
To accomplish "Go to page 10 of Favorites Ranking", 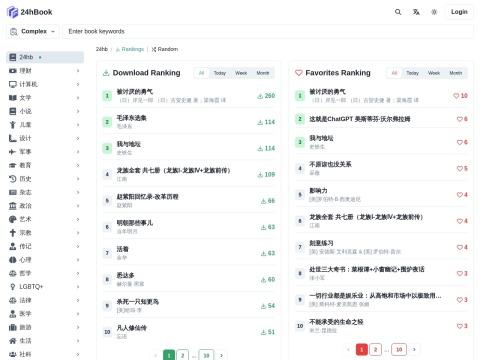I will (399, 349).
